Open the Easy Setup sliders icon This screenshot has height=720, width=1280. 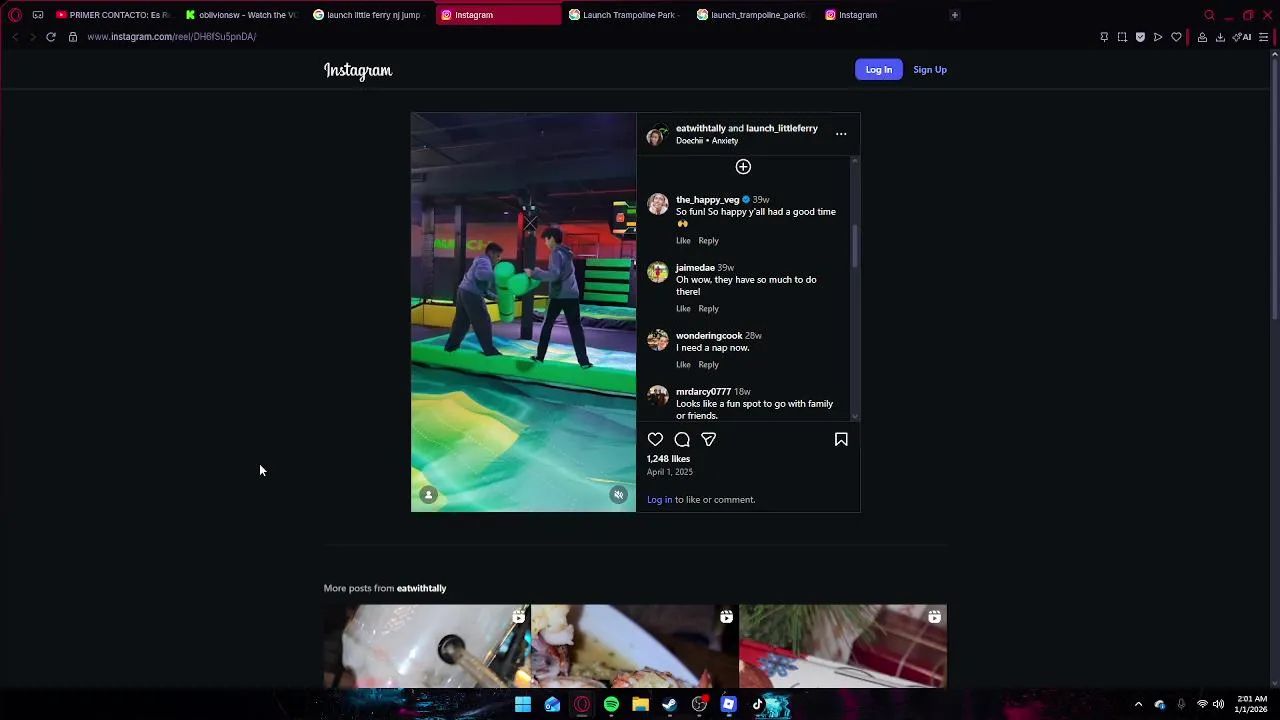(x=1264, y=37)
